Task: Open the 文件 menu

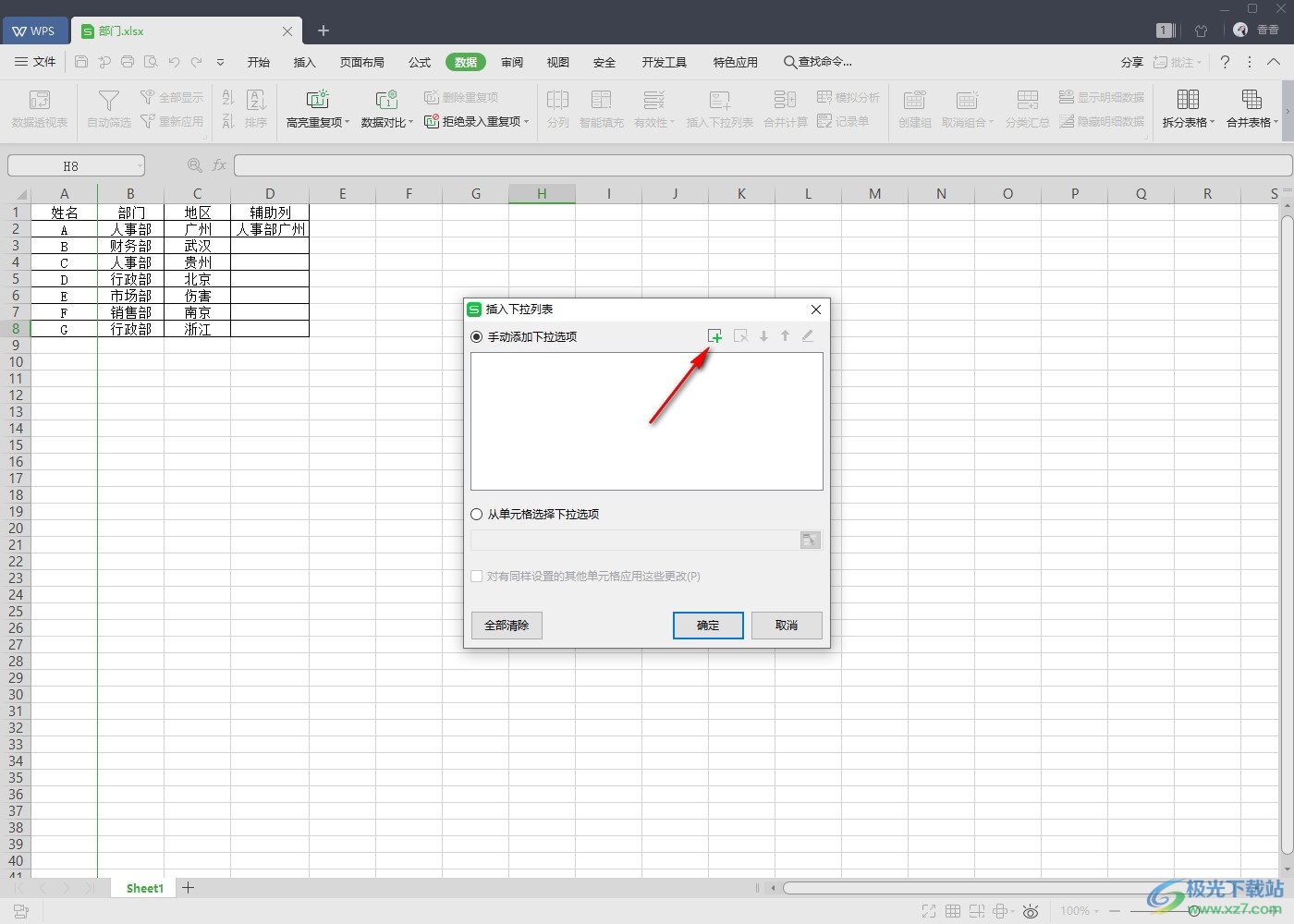Action: click(35, 62)
